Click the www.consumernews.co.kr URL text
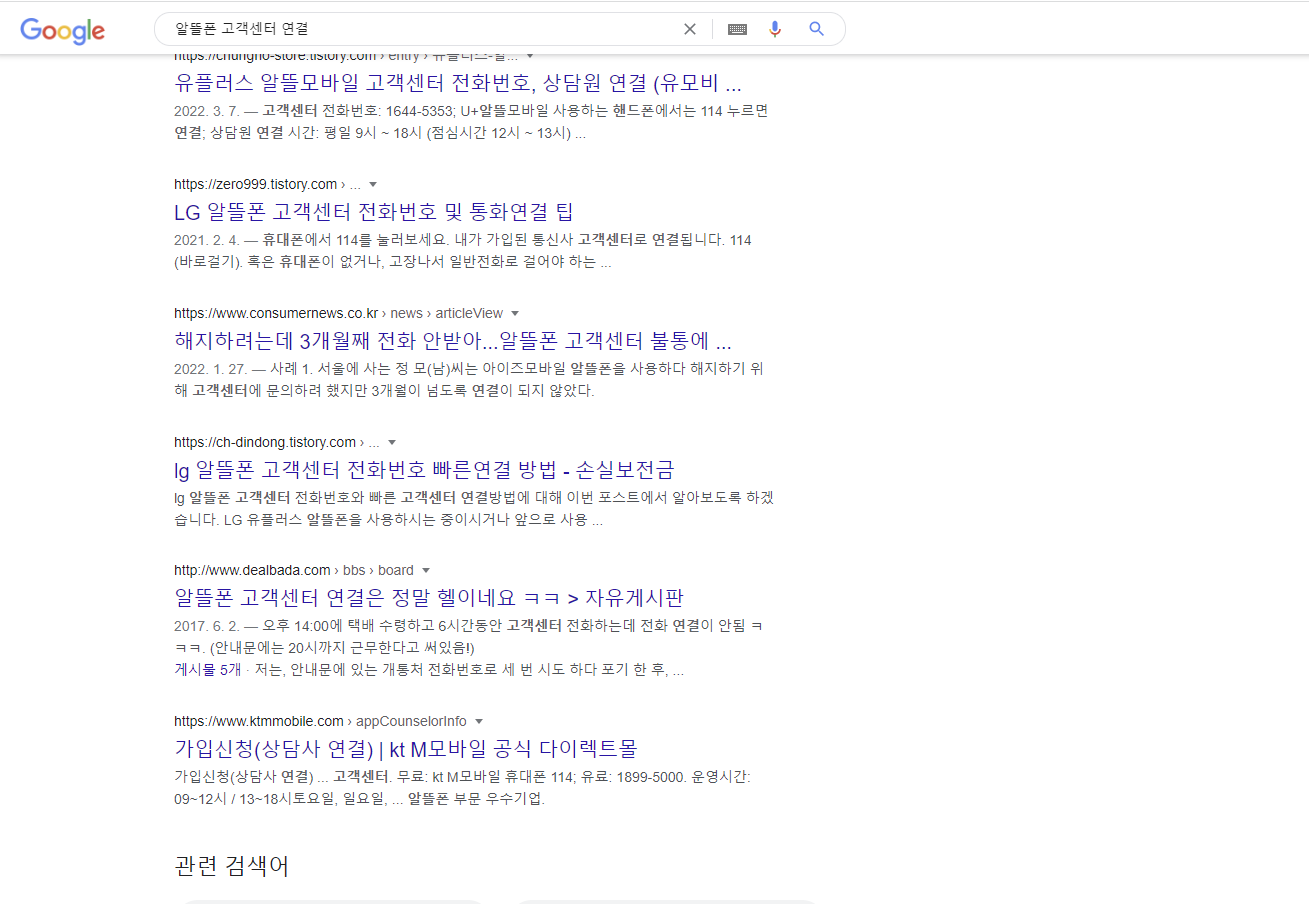 pyautogui.click(x=276, y=313)
